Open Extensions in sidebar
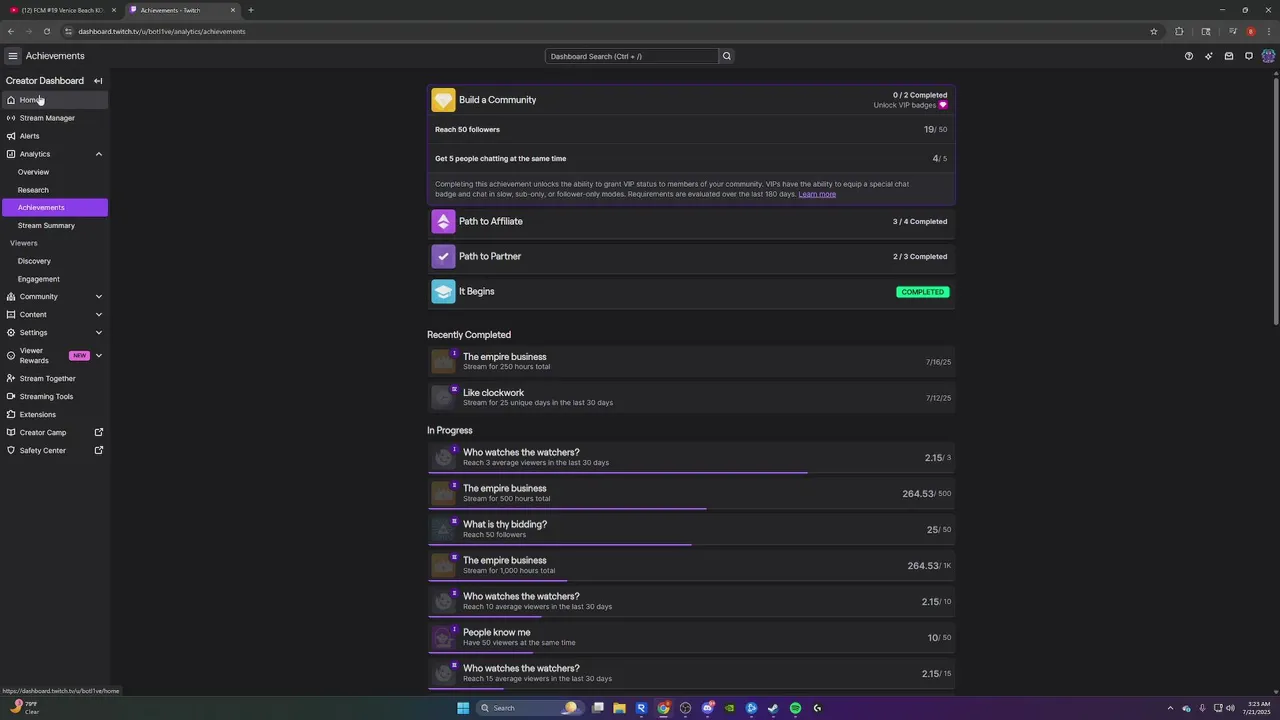Image resolution: width=1280 pixels, height=720 pixels. 54,415
